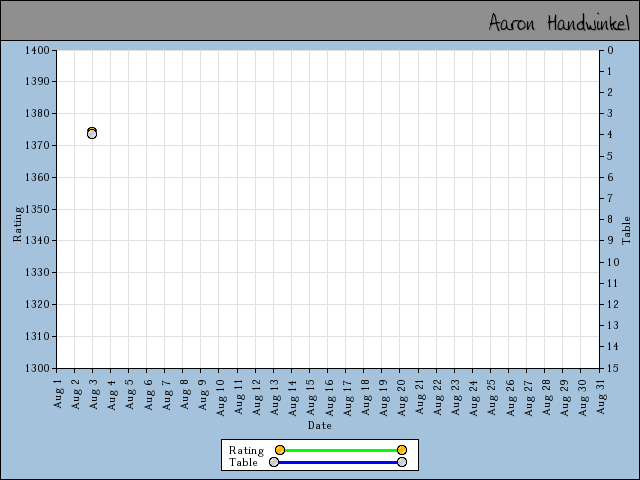Click the 1320 rating axis label
Viewport: 640px width, 480px height.
pyautogui.click(x=37, y=304)
